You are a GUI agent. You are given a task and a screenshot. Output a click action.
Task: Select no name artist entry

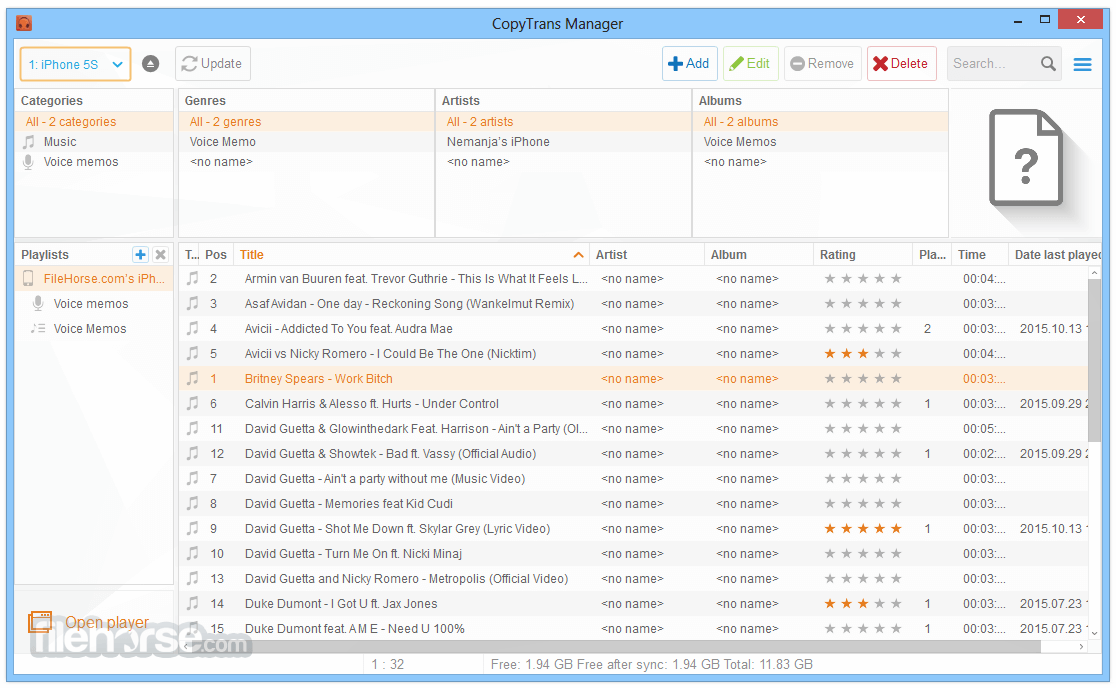pyautogui.click(x=563, y=162)
